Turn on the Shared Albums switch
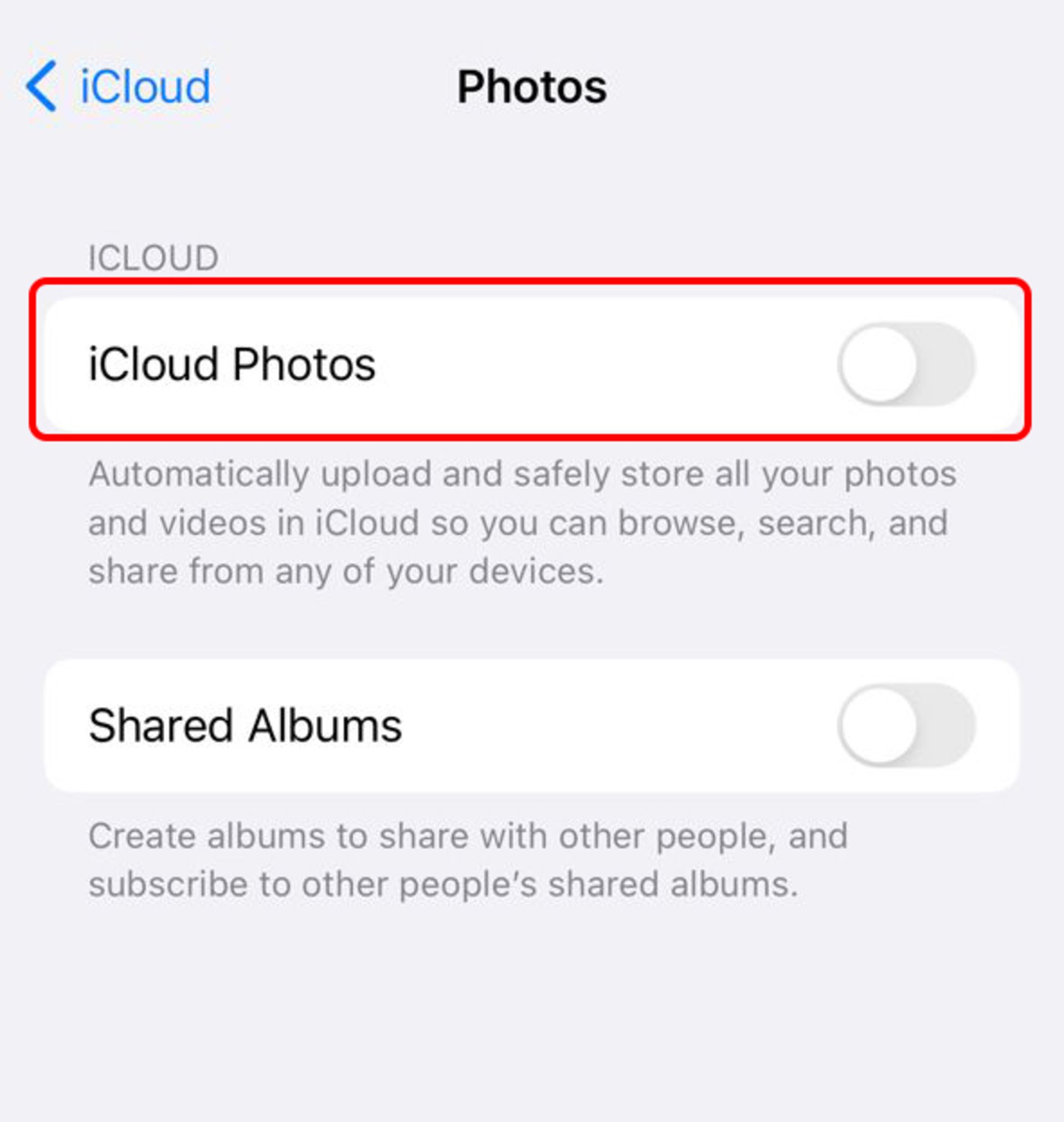The image size is (1064, 1122). tap(906, 726)
